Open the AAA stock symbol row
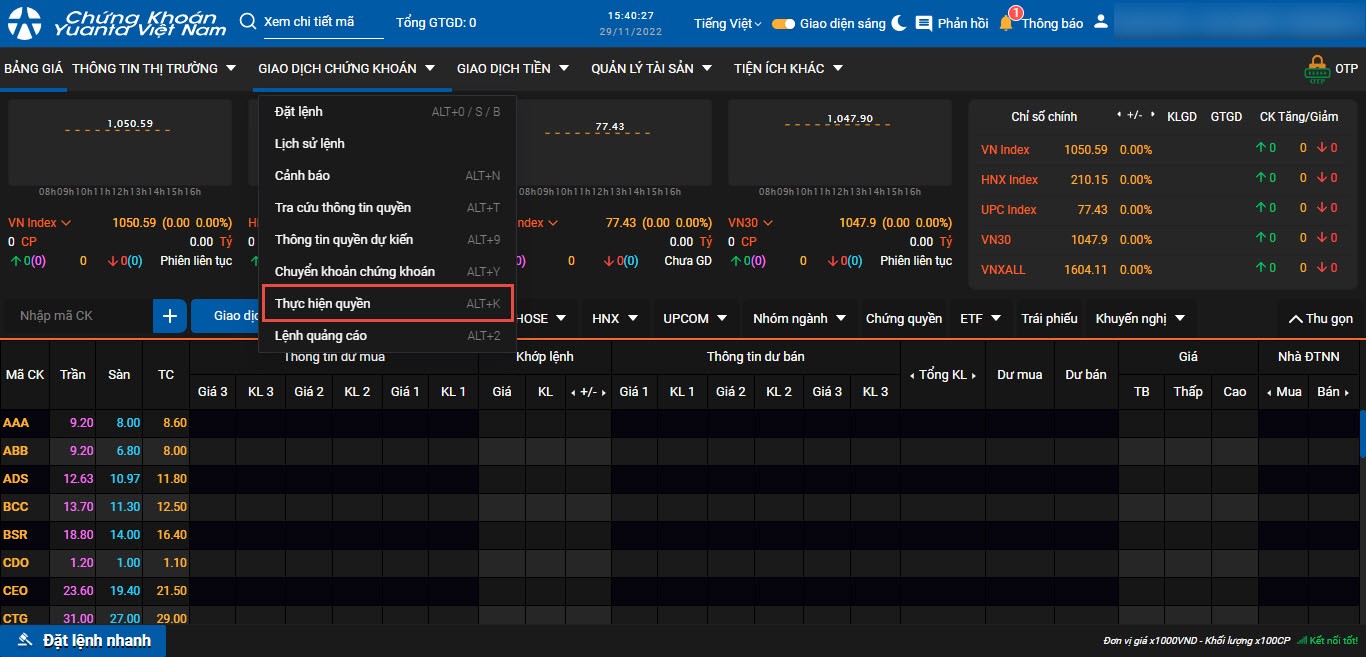This screenshot has width=1366, height=657. [16, 423]
